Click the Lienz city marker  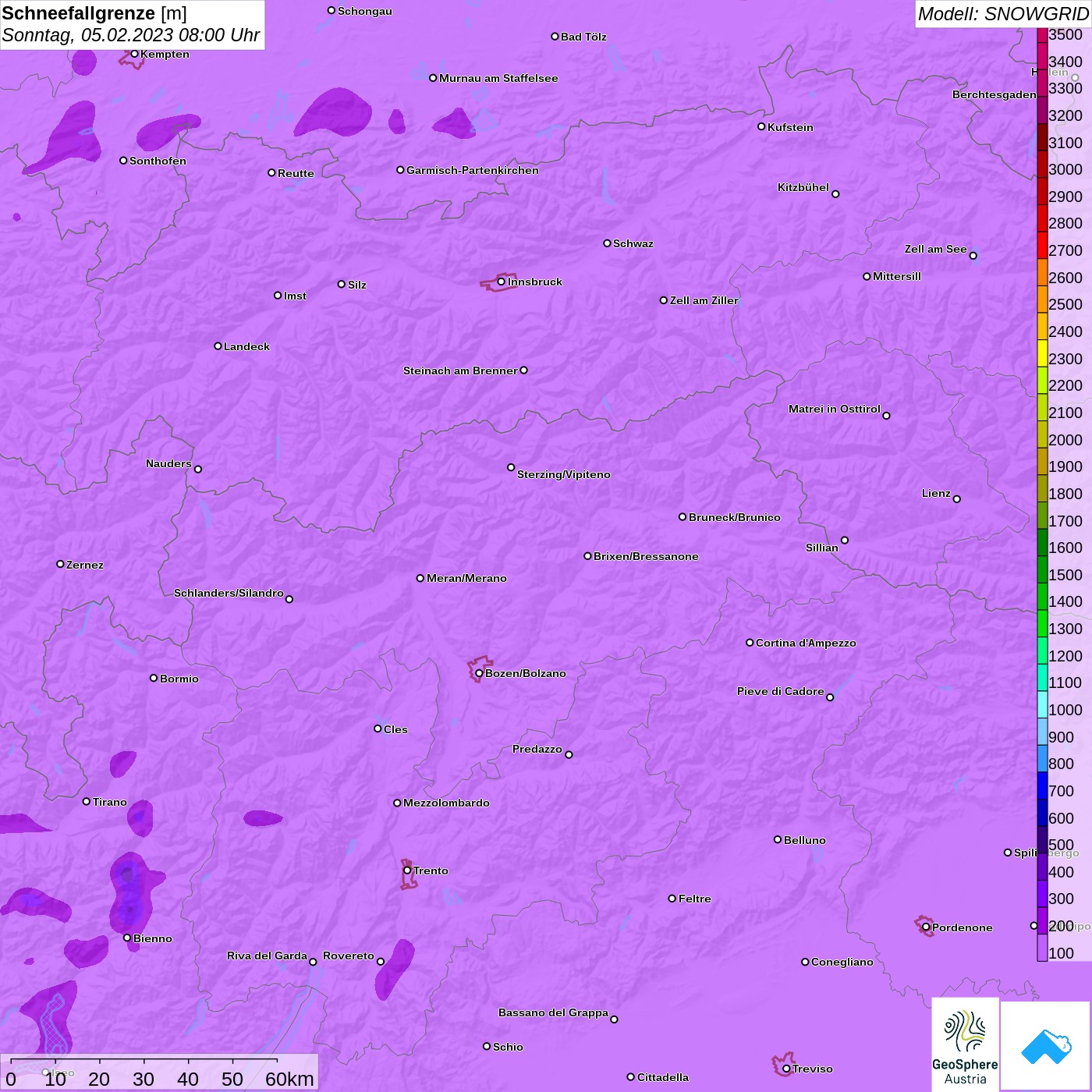pyautogui.click(x=957, y=499)
